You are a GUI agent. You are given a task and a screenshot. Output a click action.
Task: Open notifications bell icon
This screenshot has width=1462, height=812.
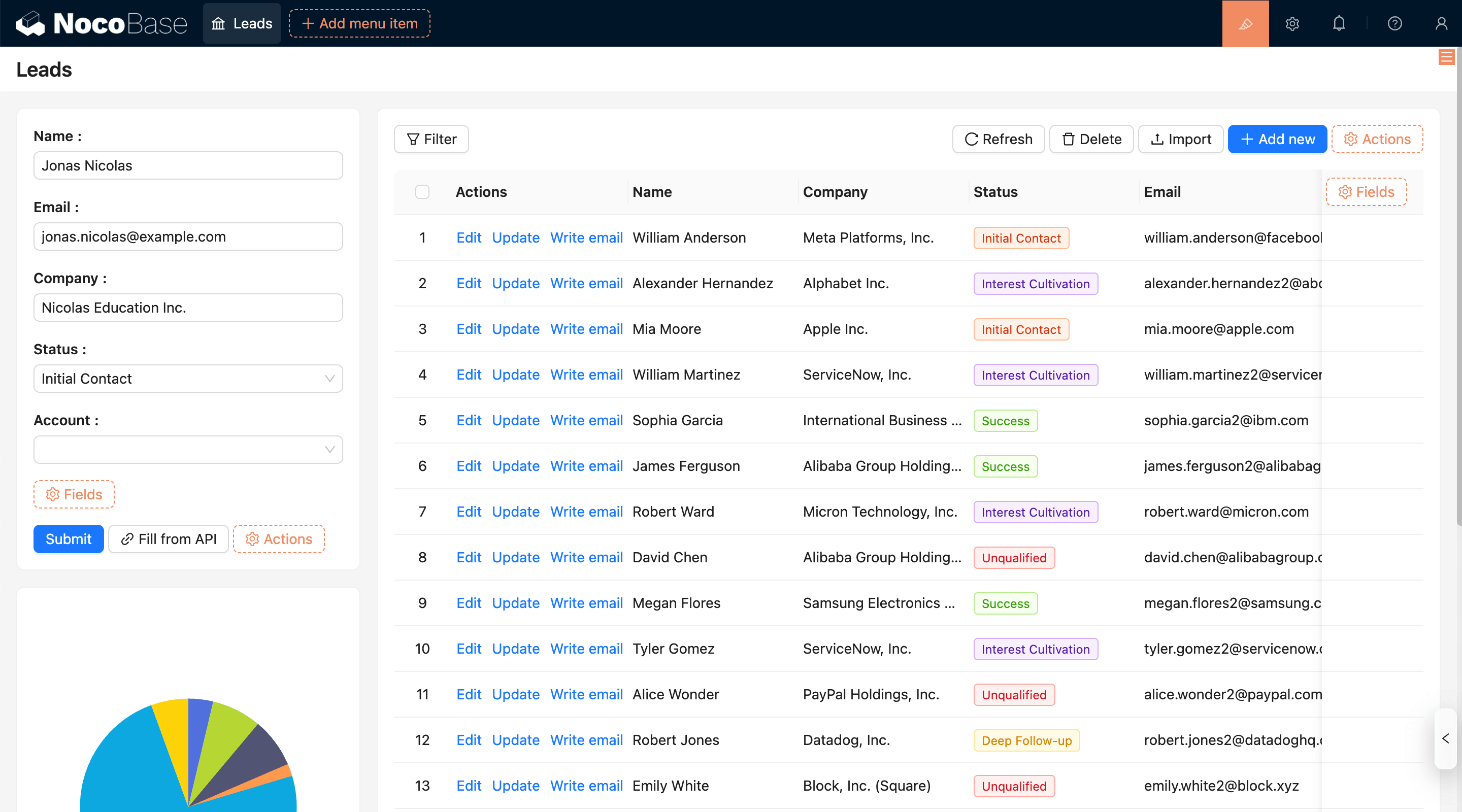1339,23
